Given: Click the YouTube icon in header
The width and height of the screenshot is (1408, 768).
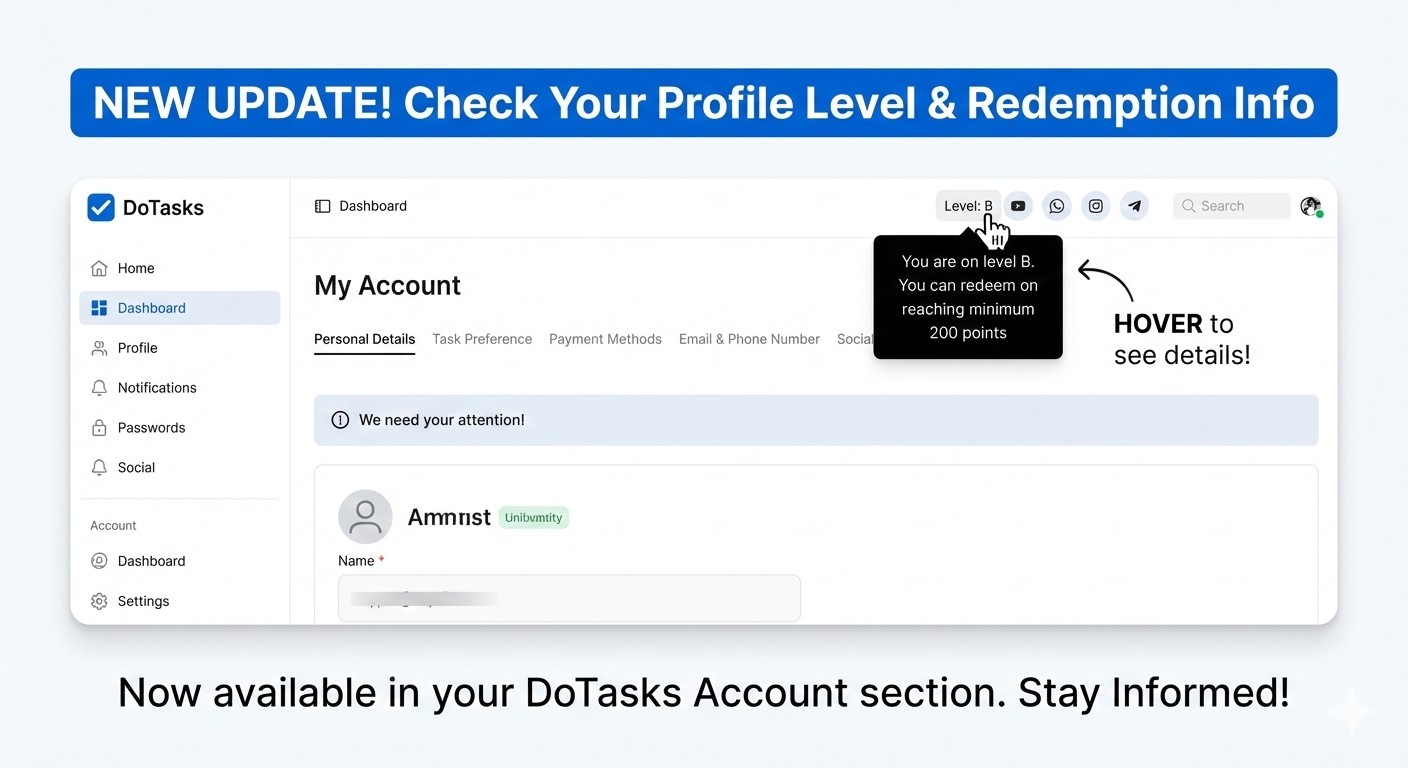Looking at the screenshot, I should click(x=1017, y=206).
